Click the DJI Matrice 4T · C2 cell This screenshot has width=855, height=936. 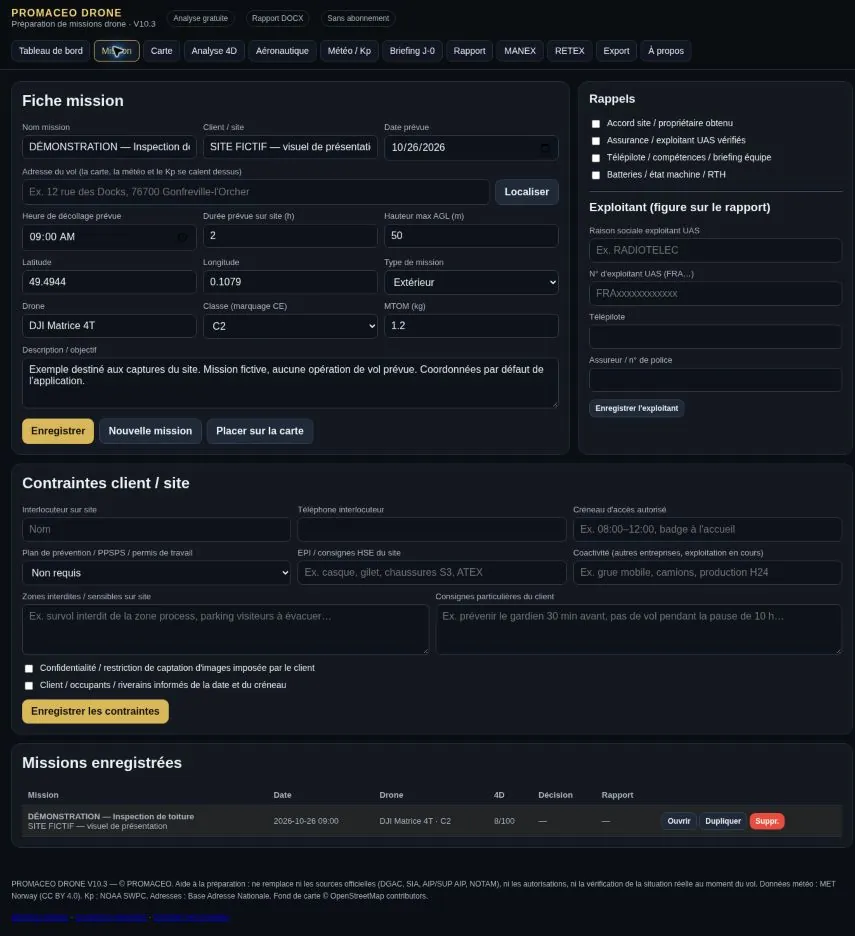click(x=415, y=821)
